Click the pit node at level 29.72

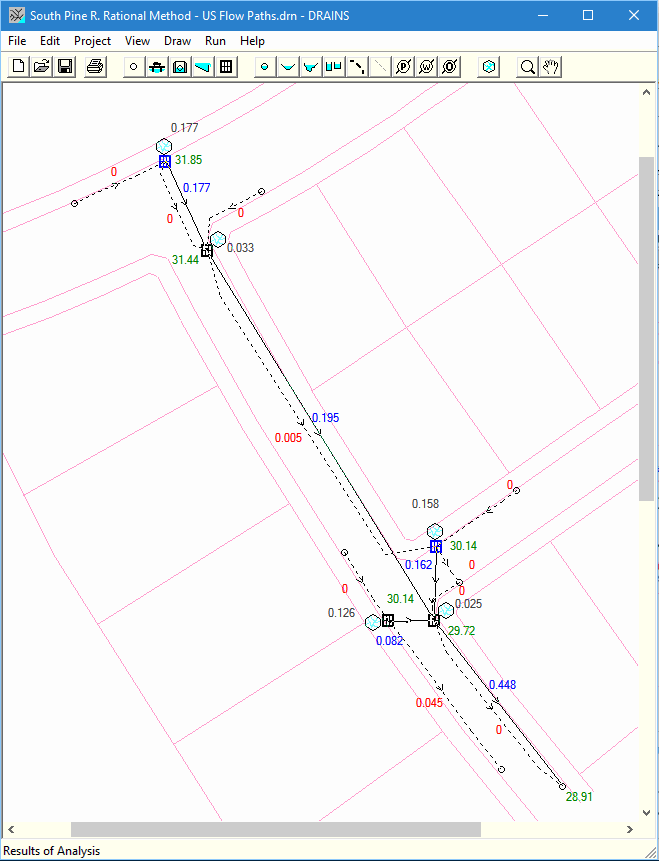[434, 620]
